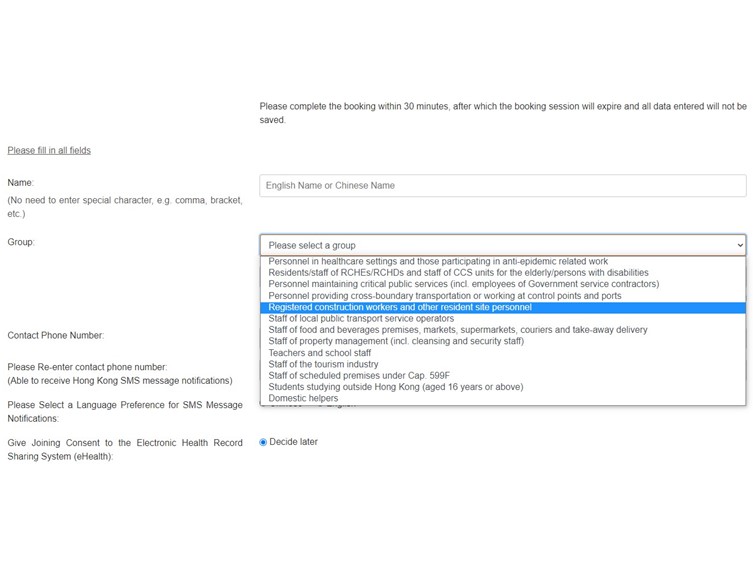Open the 'Please select a group' dropdown
The width and height of the screenshot is (753, 565).
[503, 245]
